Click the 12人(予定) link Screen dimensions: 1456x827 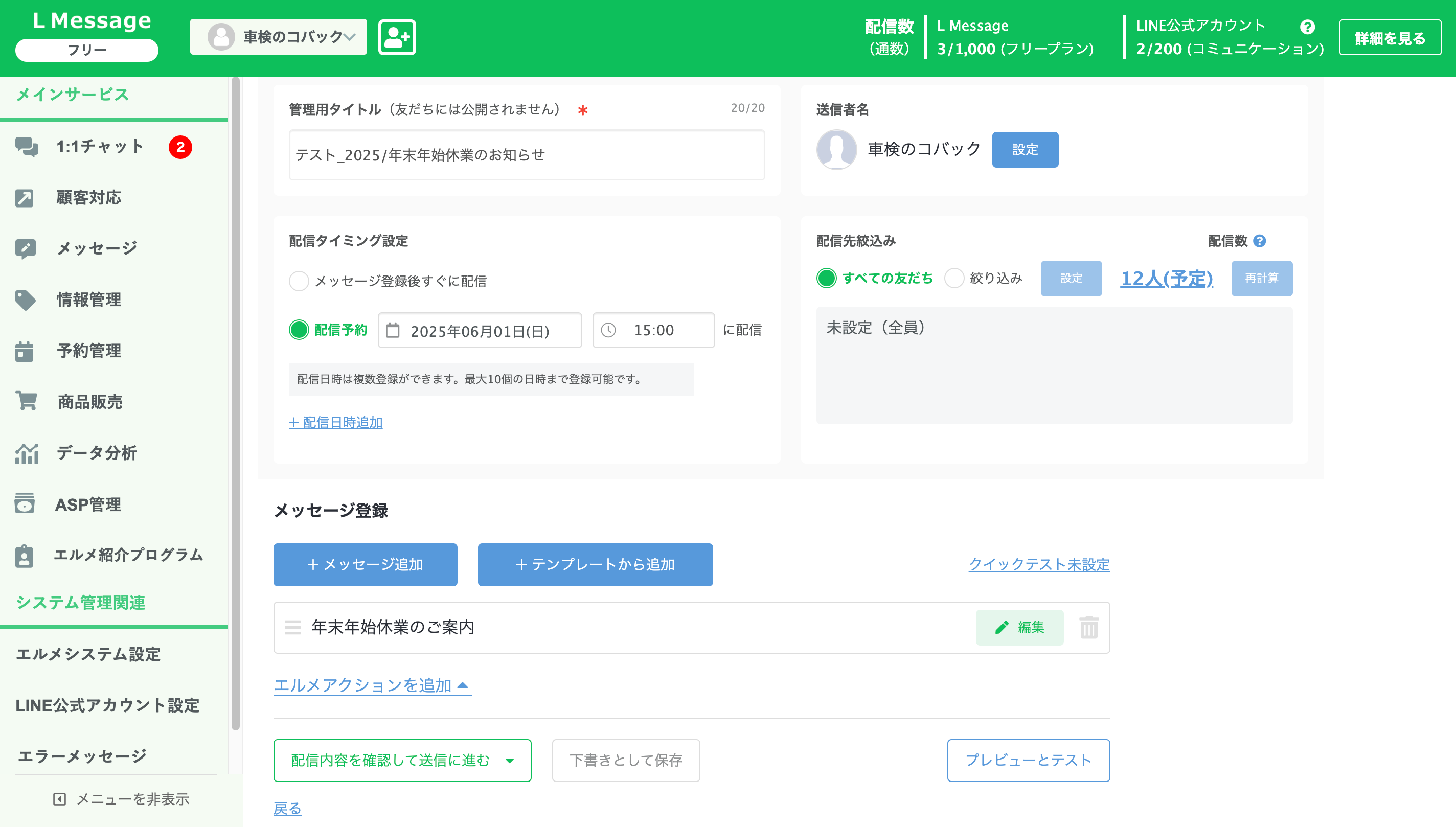coord(1166,279)
